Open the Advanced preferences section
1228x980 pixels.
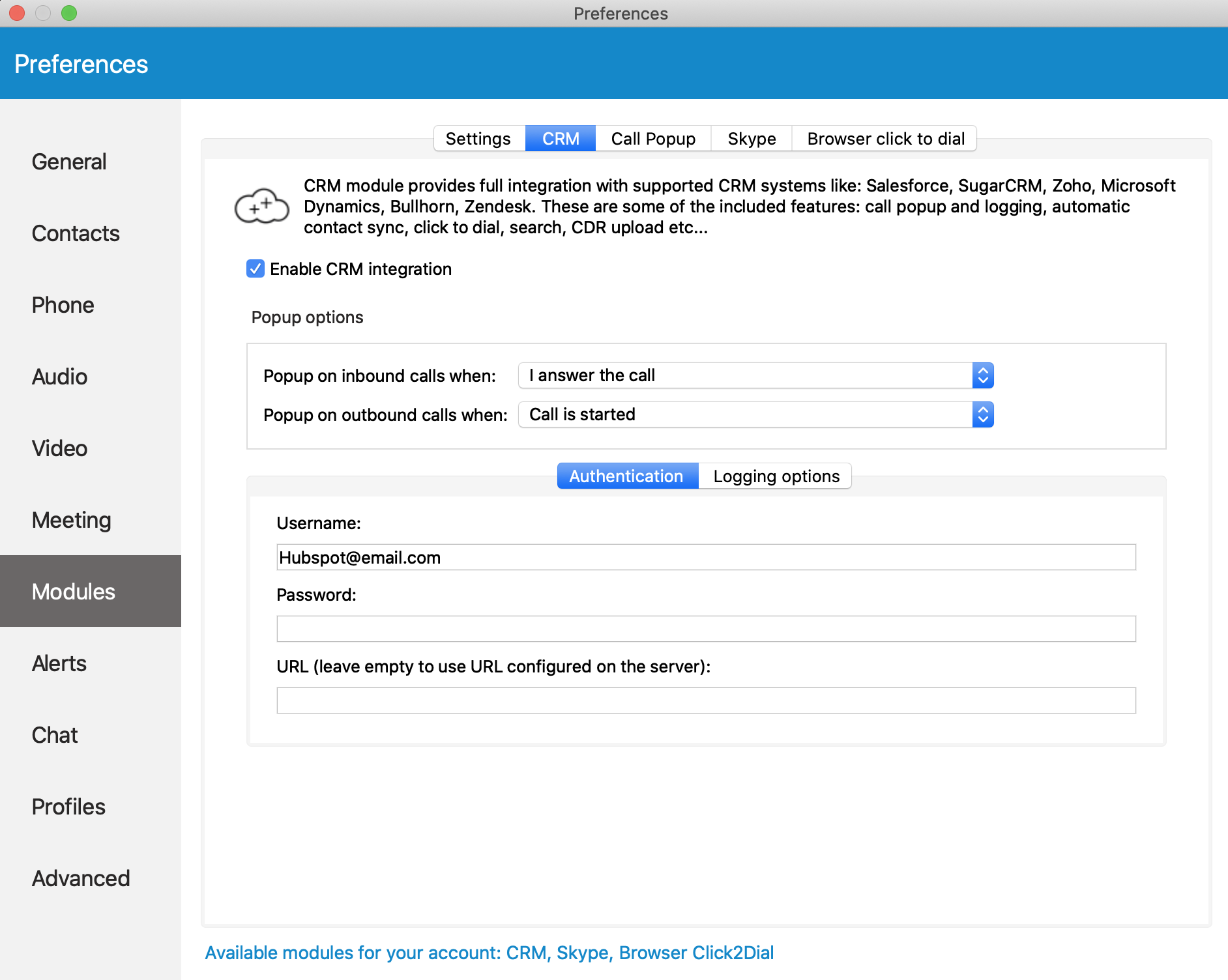click(x=81, y=878)
